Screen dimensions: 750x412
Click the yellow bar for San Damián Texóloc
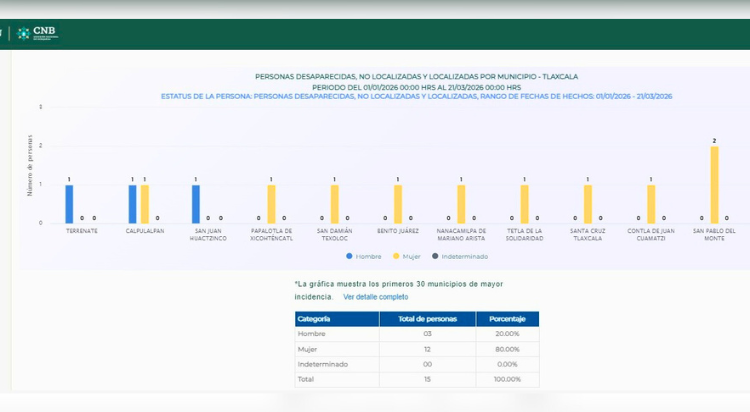[335, 204]
